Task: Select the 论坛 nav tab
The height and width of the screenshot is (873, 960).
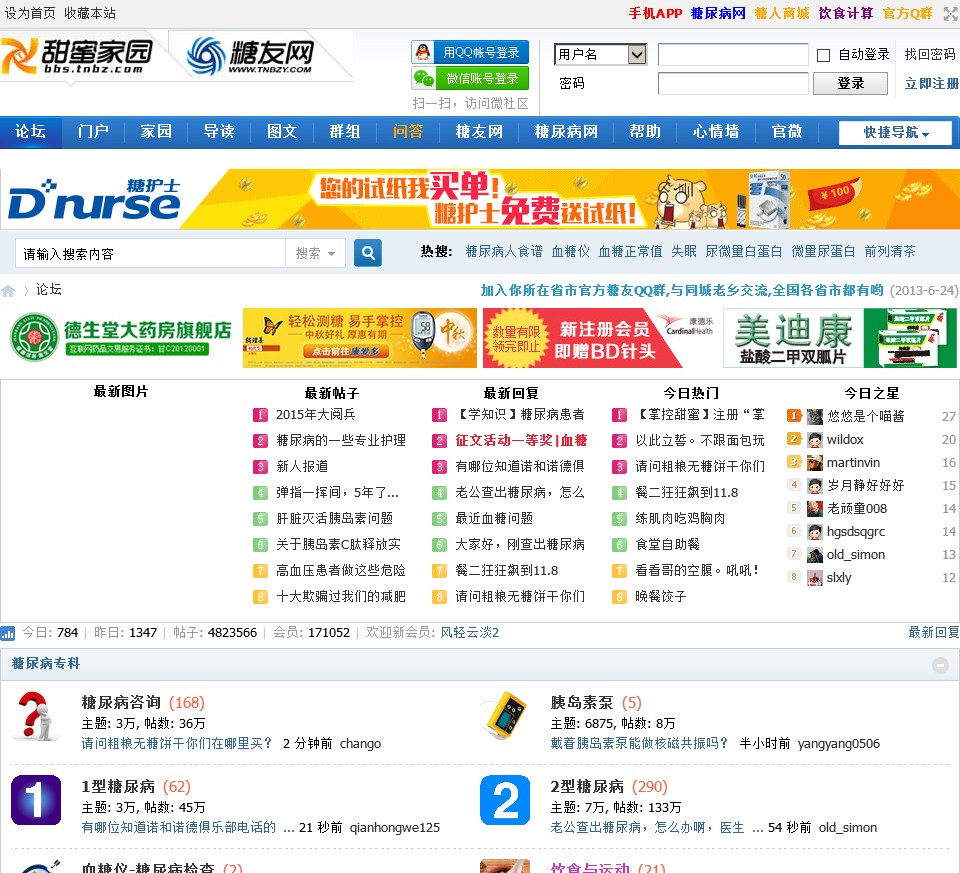Action: click(31, 132)
